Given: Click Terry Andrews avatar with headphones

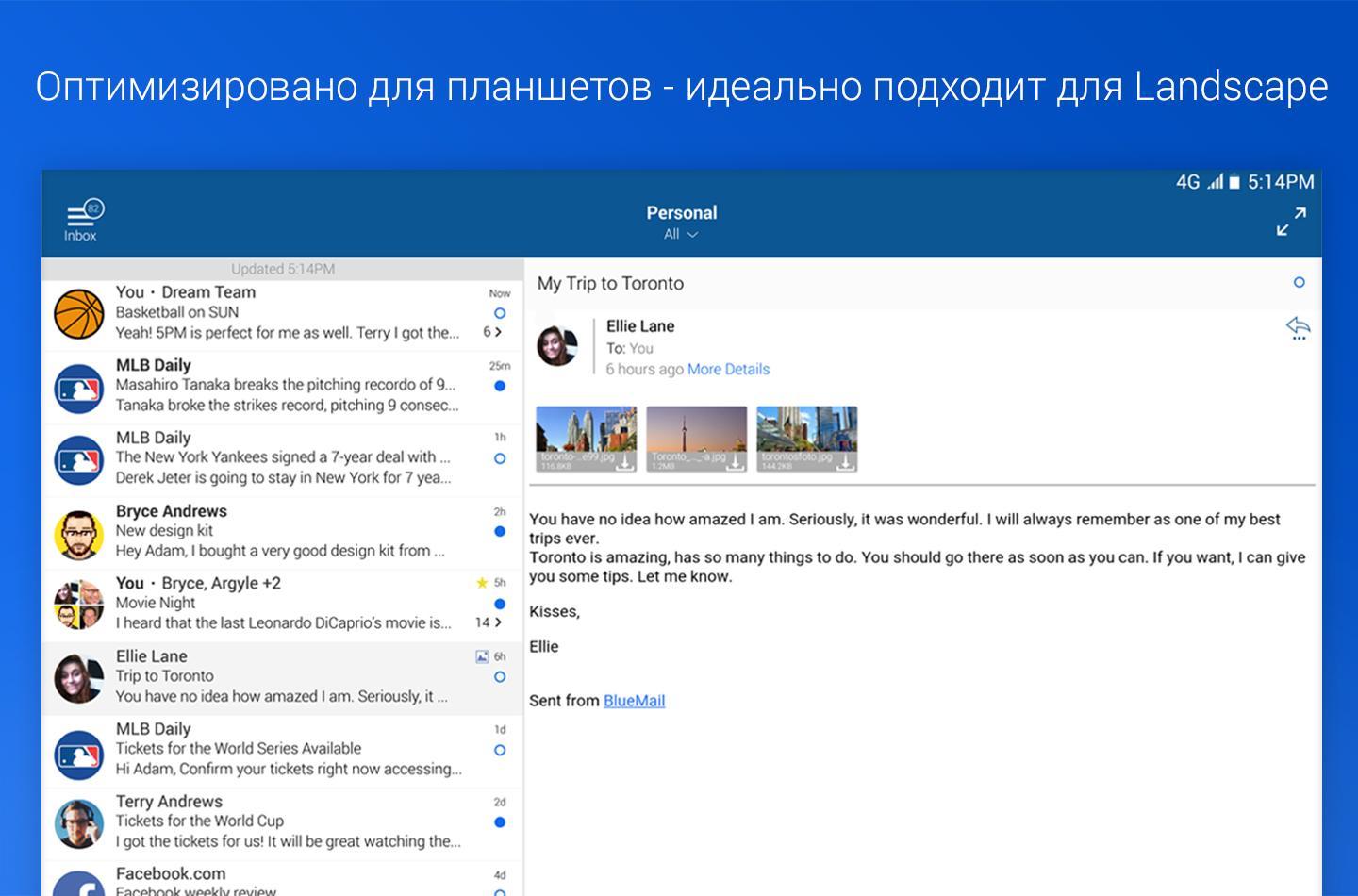Looking at the screenshot, I should click(78, 825).
